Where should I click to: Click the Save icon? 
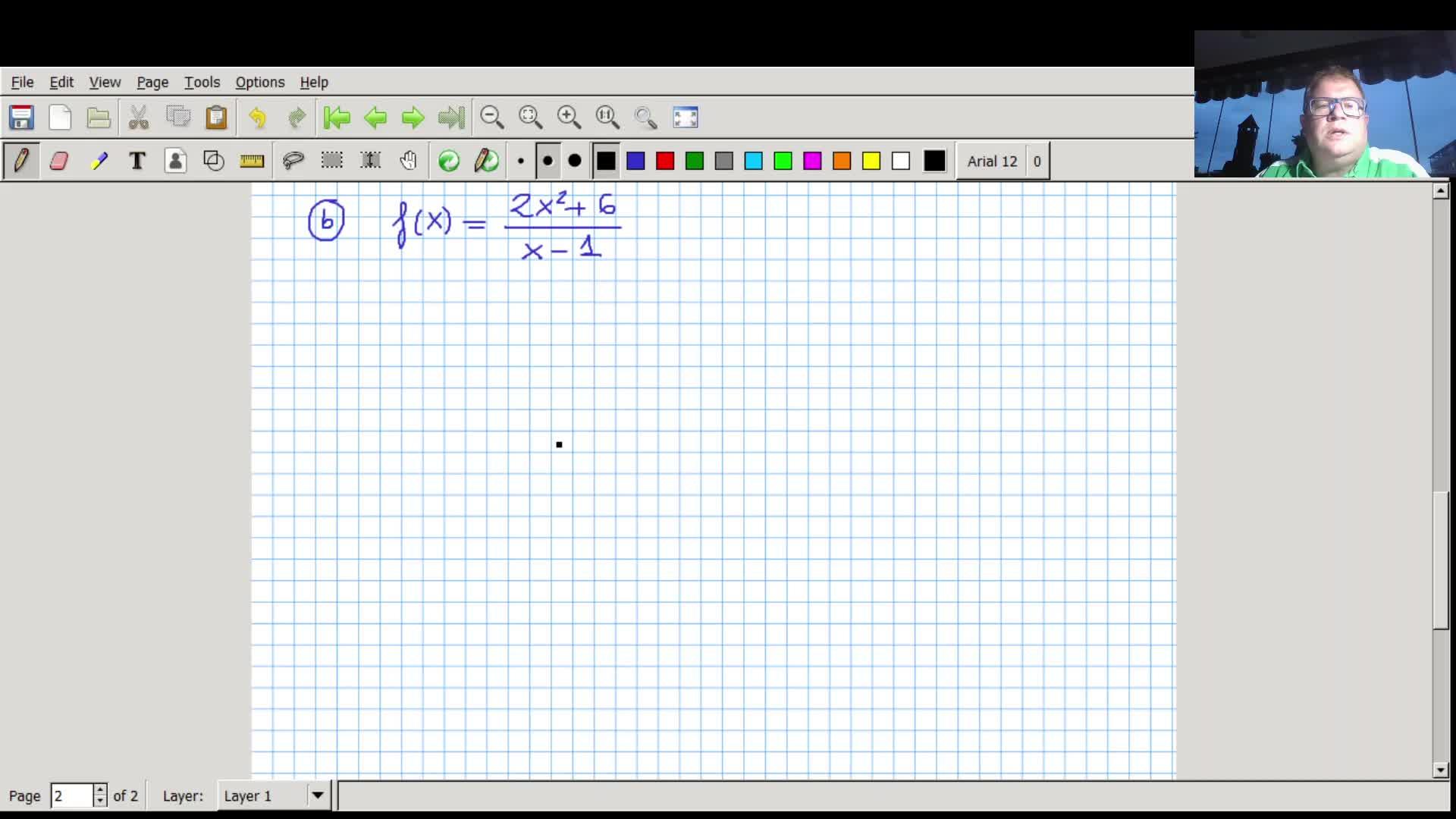point(21,118)
